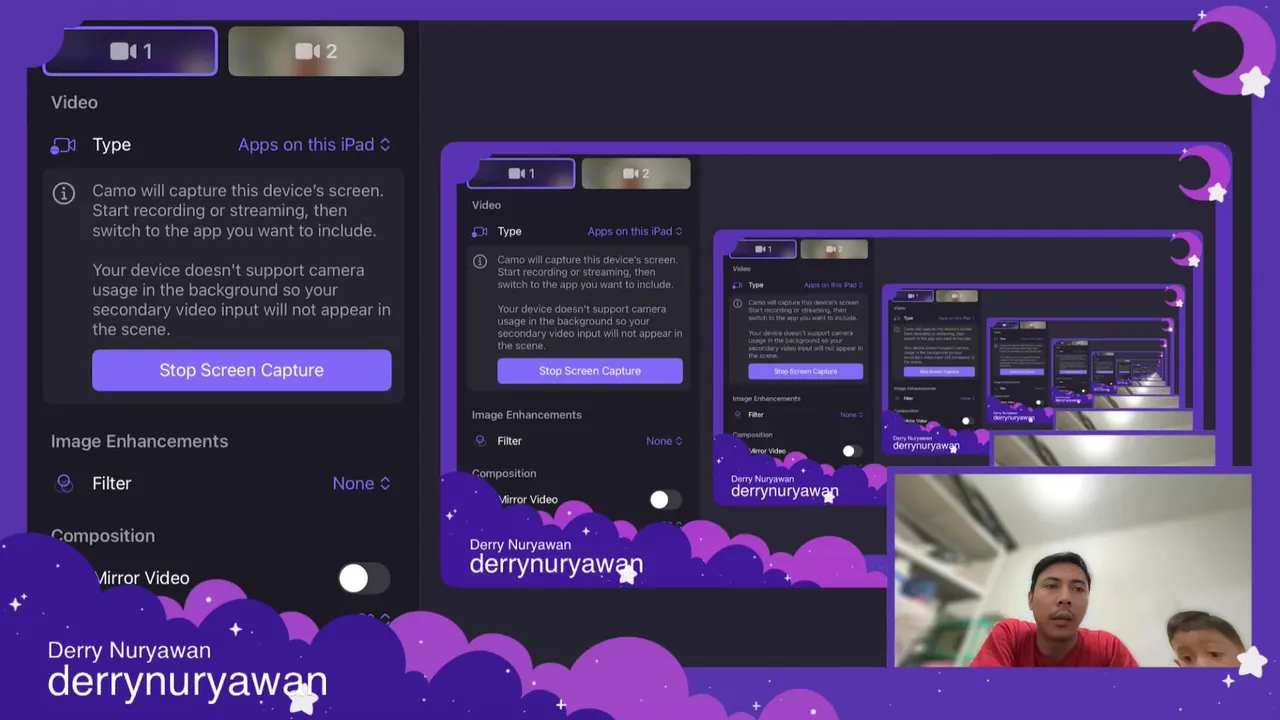
Task: Click the 'Type' label in the Video section
Action: click(111, 145)
